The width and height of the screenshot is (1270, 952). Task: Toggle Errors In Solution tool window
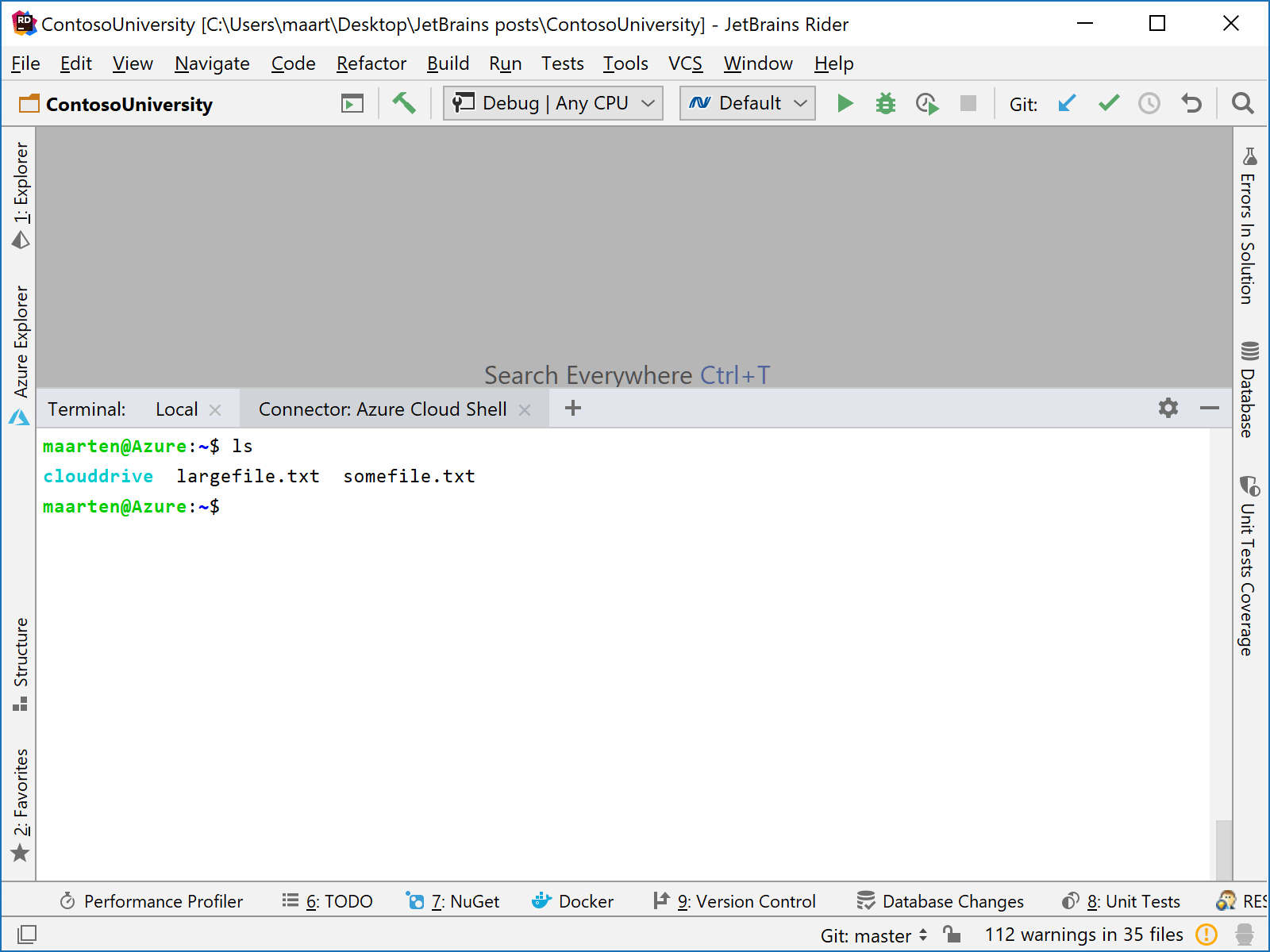pos(1249,226)
